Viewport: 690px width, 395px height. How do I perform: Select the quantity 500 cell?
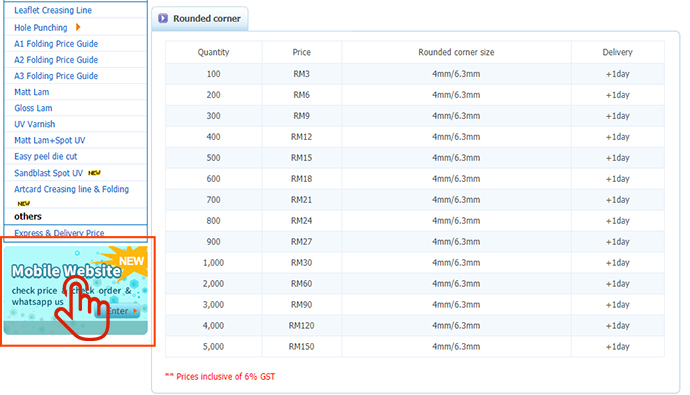click(213, 157)
